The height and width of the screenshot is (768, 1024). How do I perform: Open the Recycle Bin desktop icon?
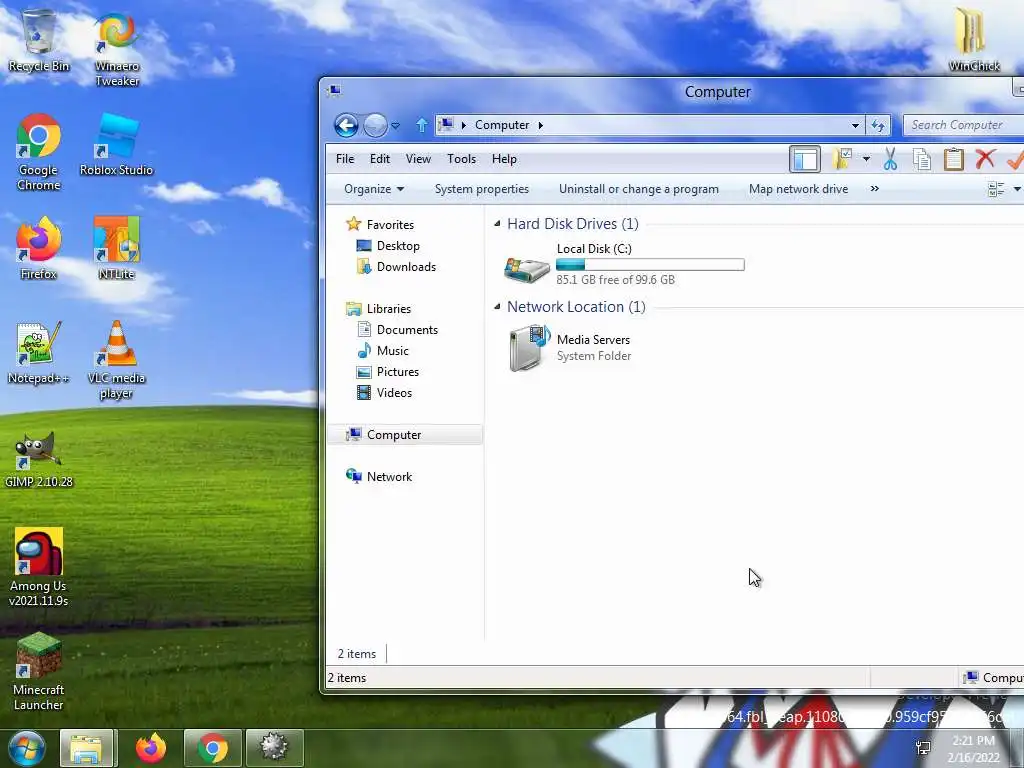[39, 39]
